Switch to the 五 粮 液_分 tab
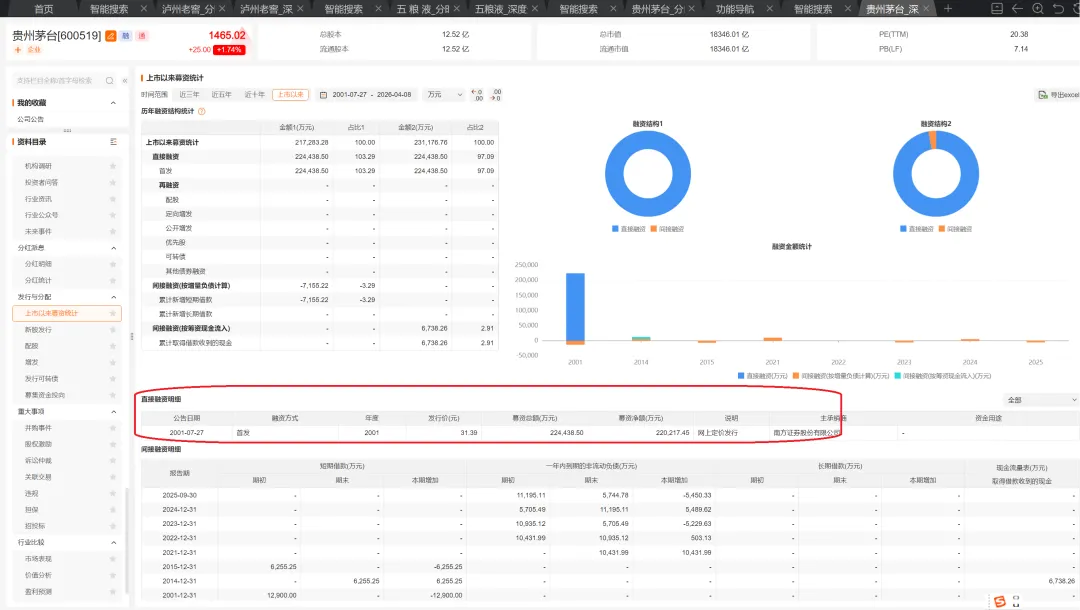Screen dimensions: 1080x610 click(423, 9)
